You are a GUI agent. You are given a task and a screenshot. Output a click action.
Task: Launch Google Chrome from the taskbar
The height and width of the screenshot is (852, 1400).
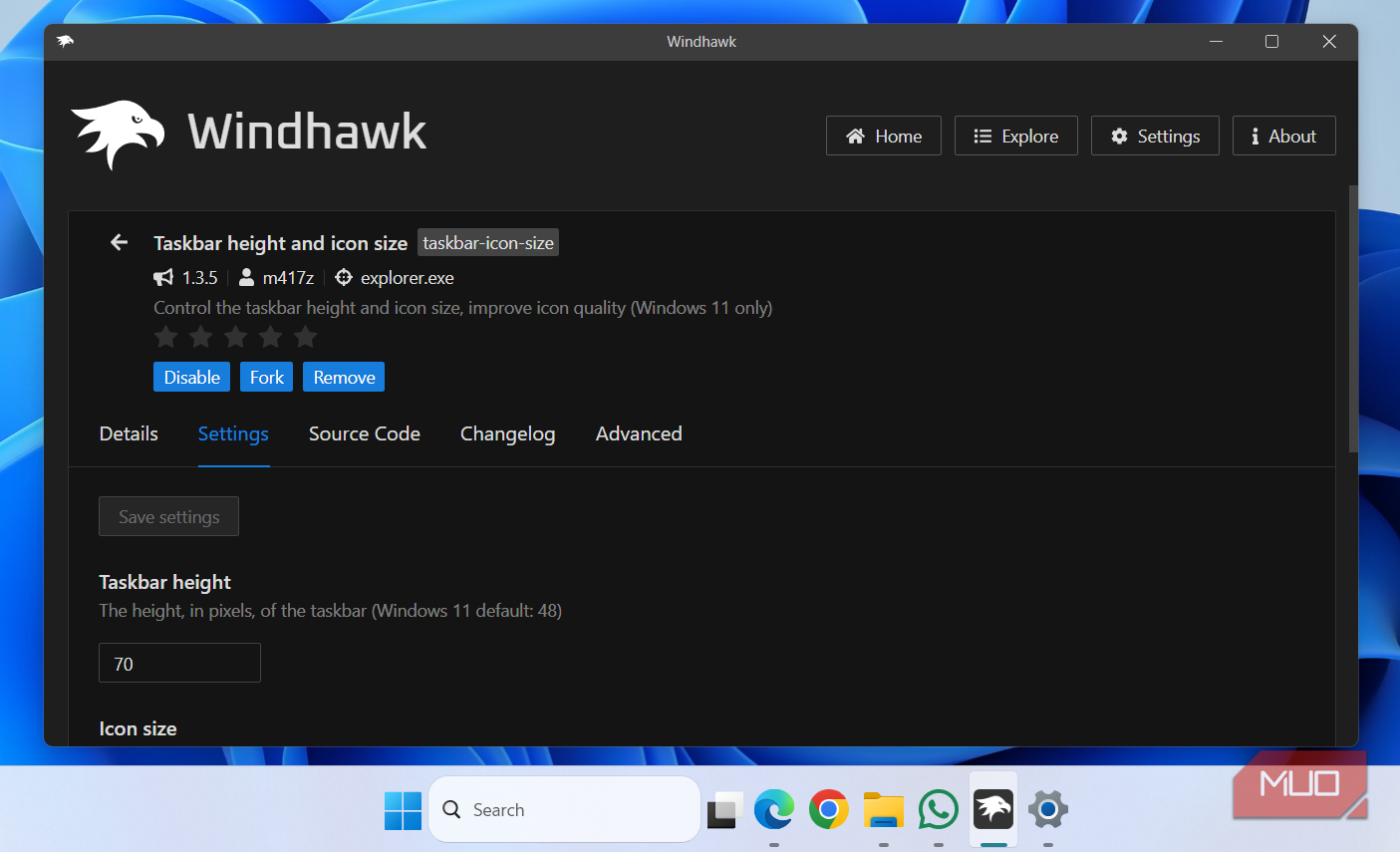[x=829, y=809]
